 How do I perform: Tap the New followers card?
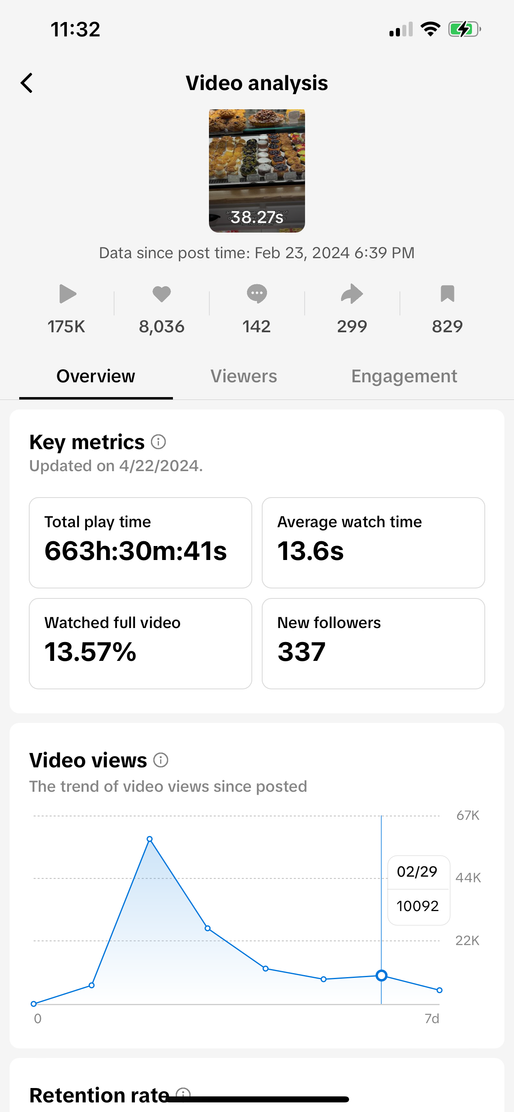374,643
